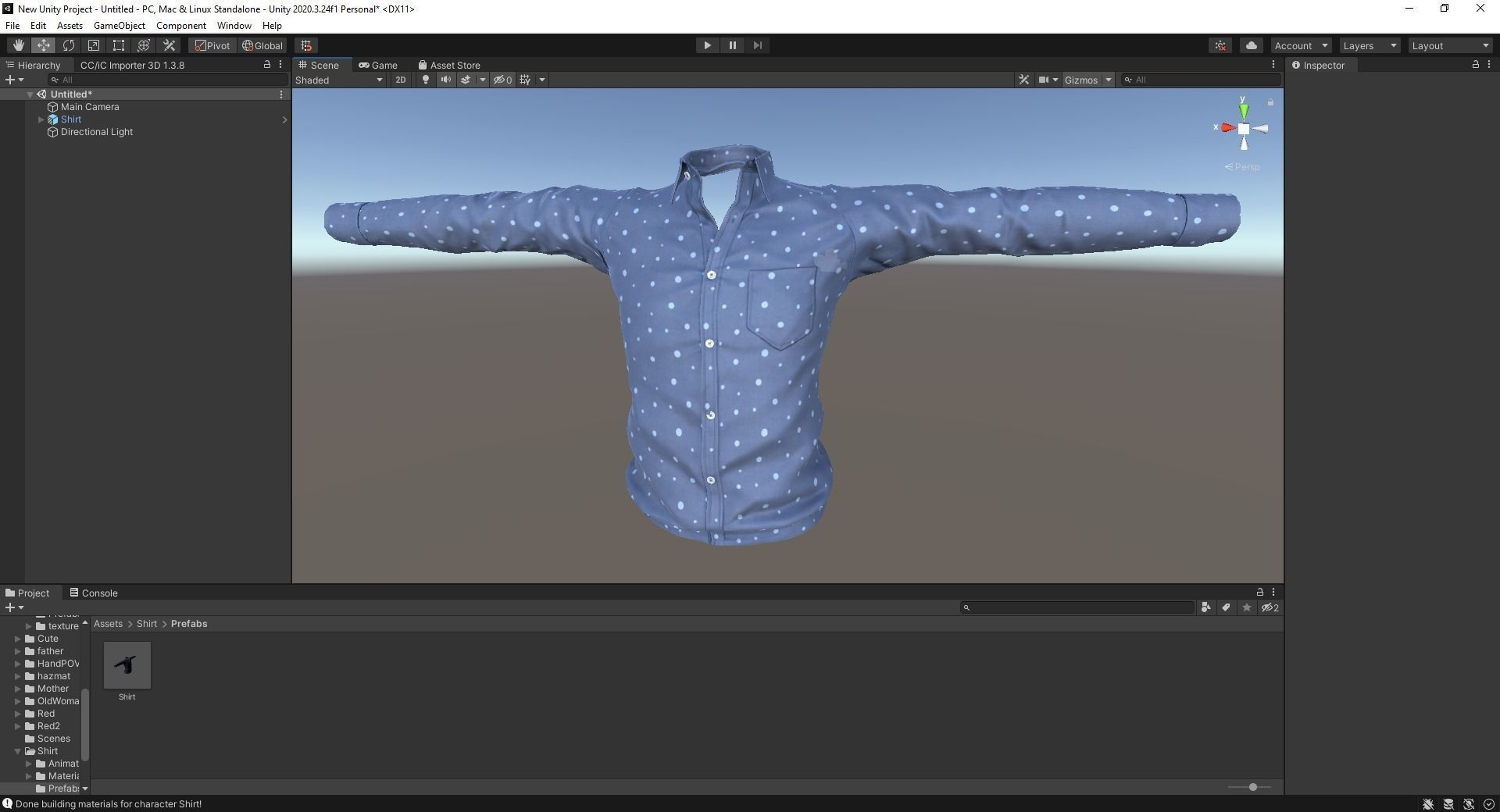Pause the game playback

(732, 45)
